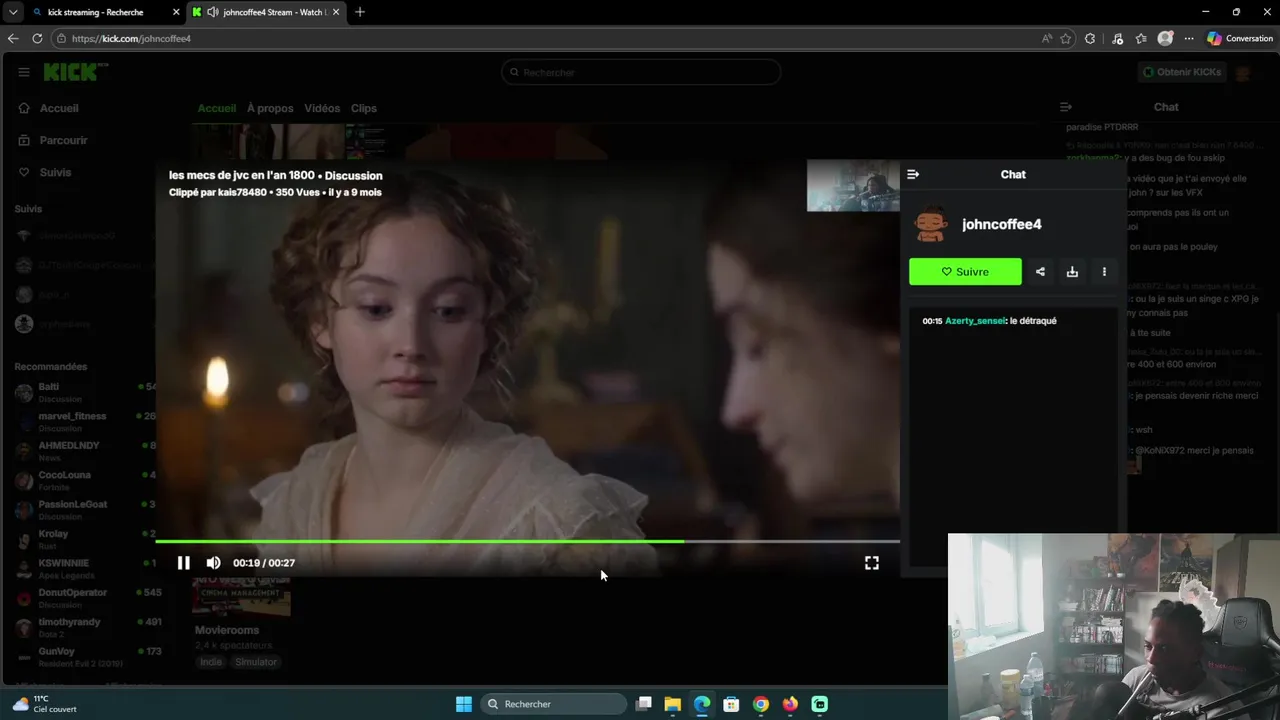1280x720 pixels.
Task: Open recommended channel CocoLouna
Action: pos(85,481)
